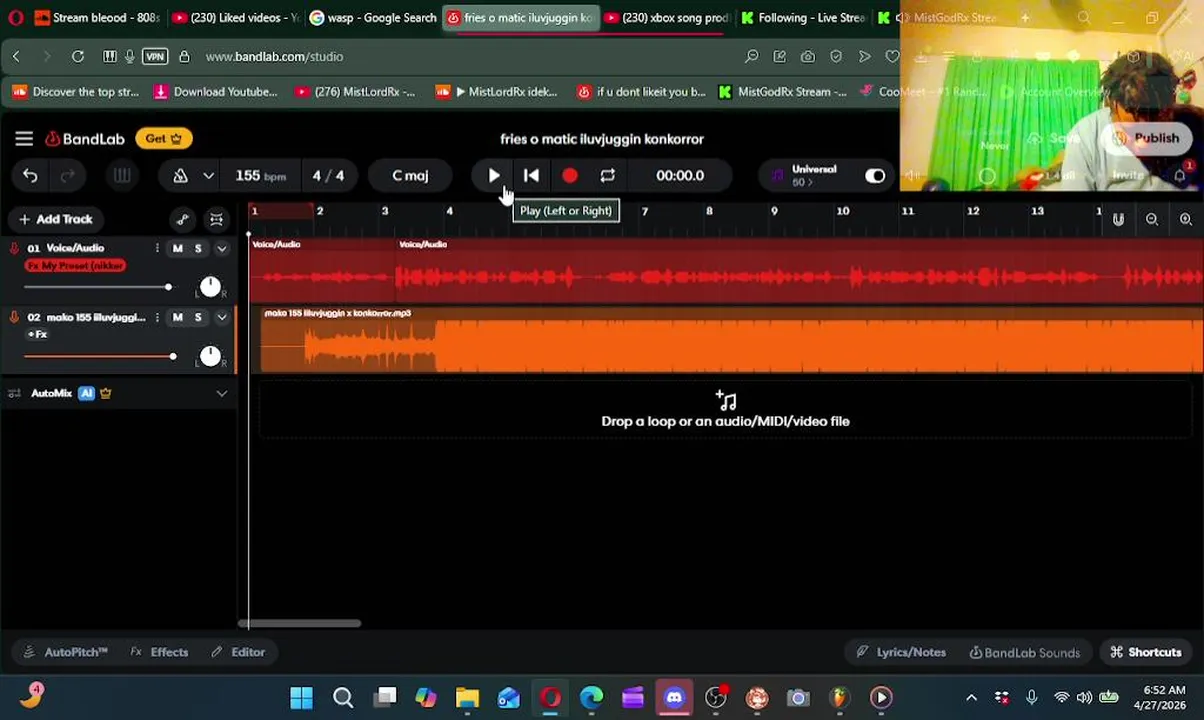Toggle cycle loop mode

click(x=607, y=176)
